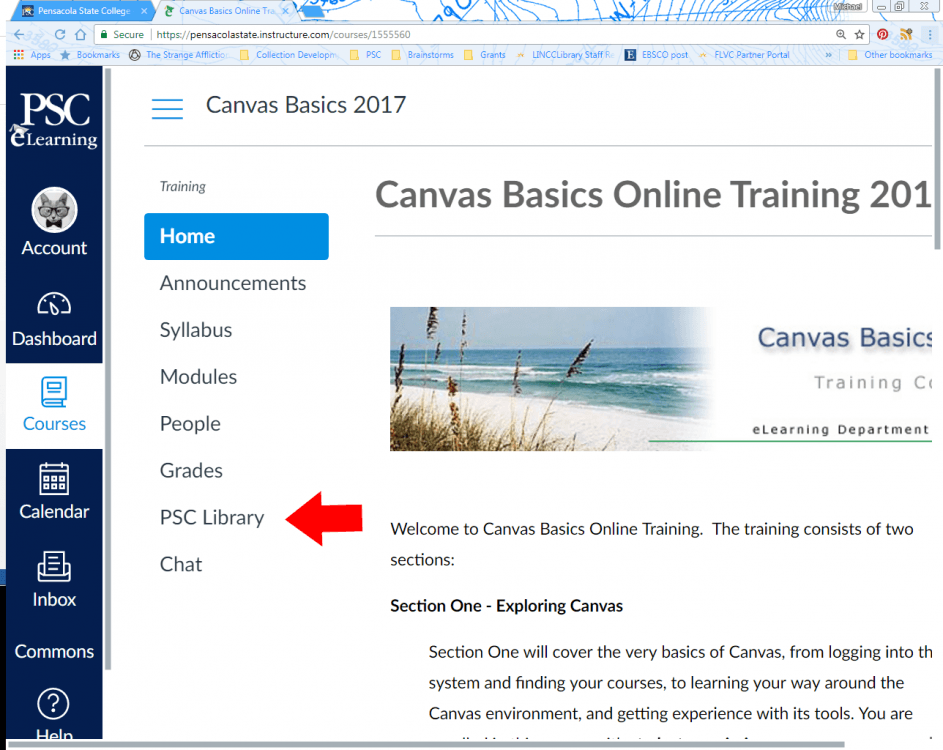Viewport: 943px width, 750px height.
Task: Open the Apps shortcut in bookmarks bar
Action: [x=32, y=55]
